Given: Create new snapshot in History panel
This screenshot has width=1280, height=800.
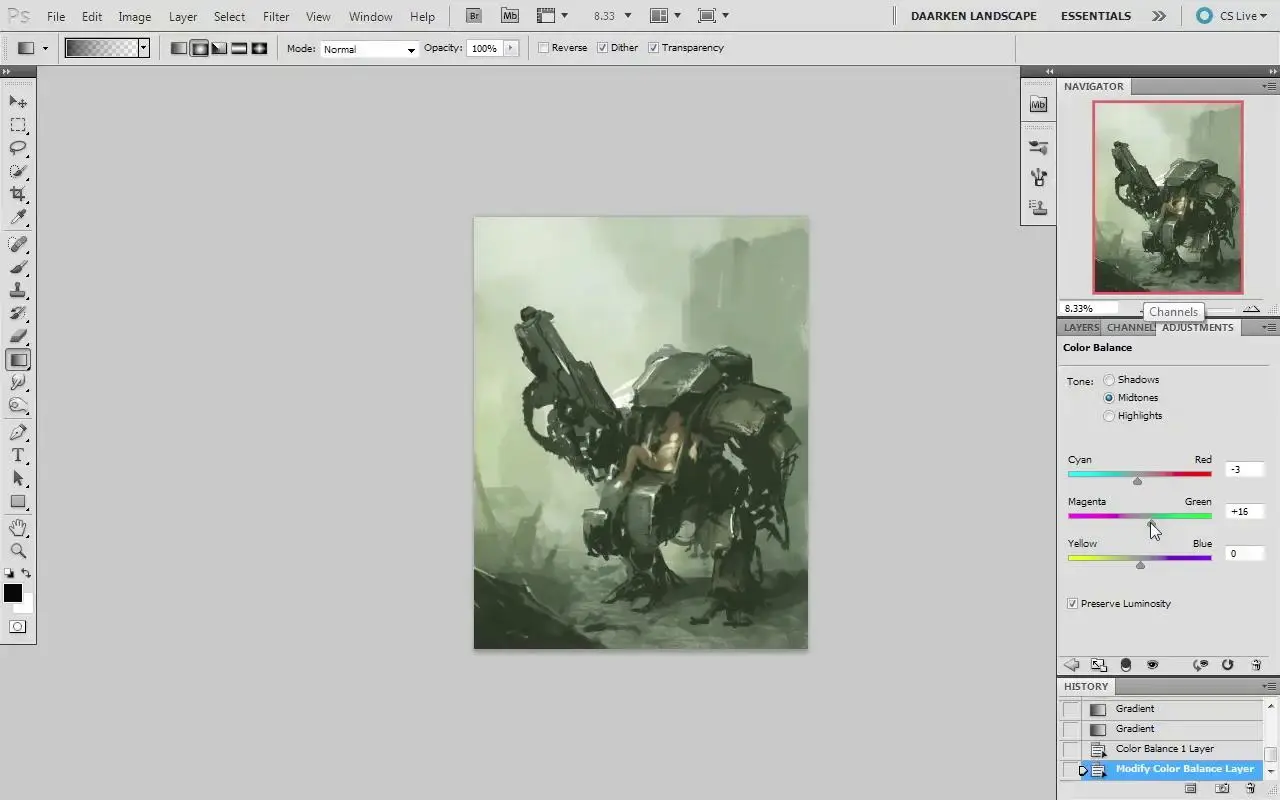Looking at the screenshot, I should 1222,789.
